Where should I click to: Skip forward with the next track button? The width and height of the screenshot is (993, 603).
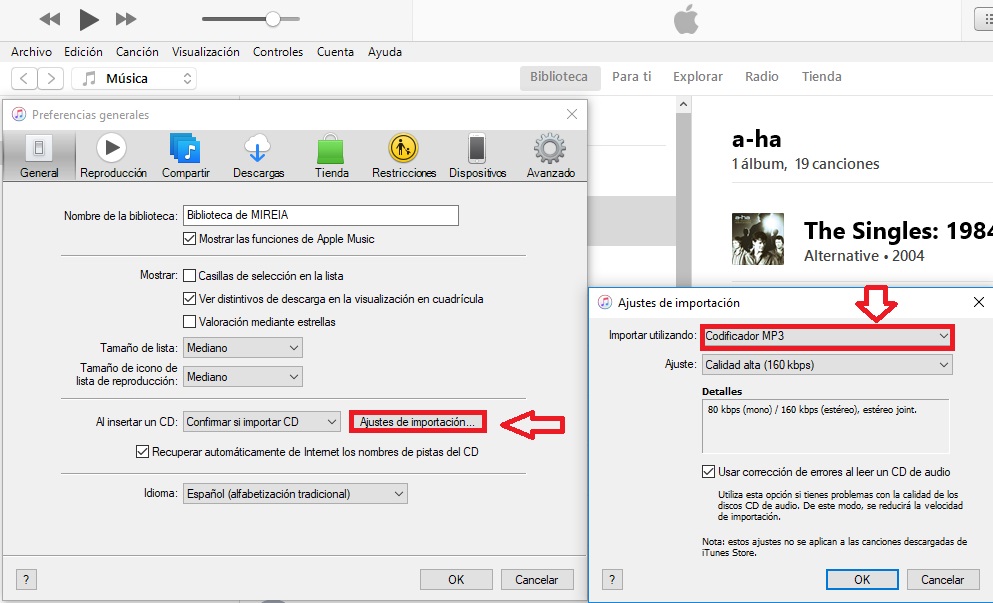pos(126,19)
